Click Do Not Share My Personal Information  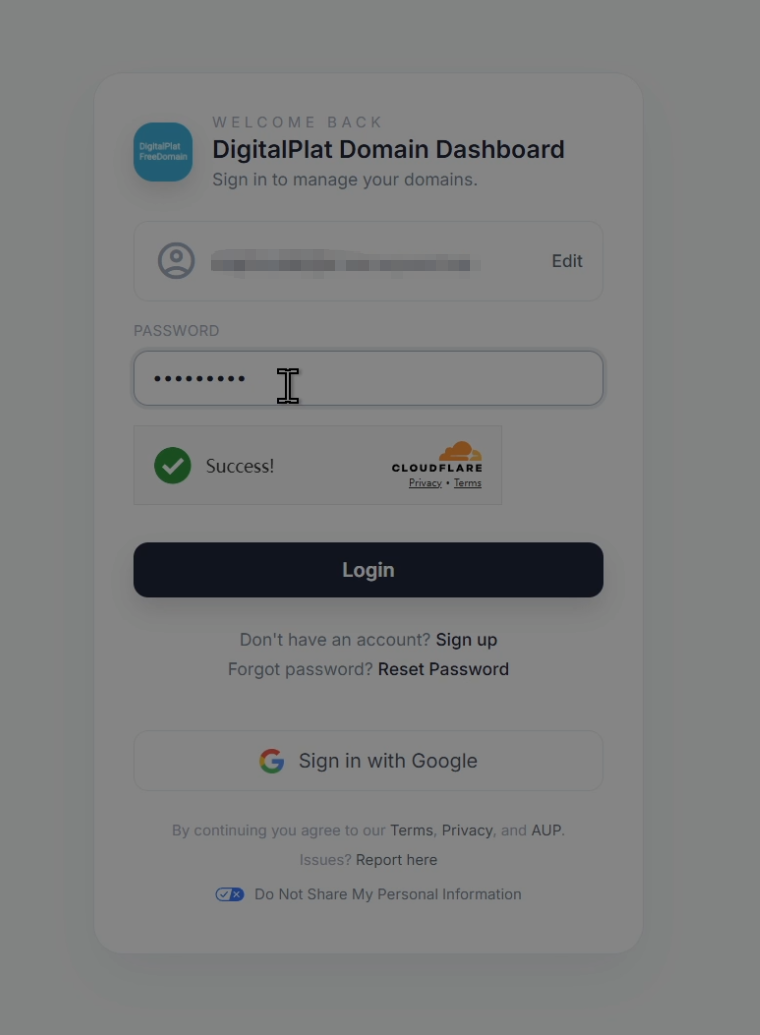pyautogui.click(x=388, y=894)
